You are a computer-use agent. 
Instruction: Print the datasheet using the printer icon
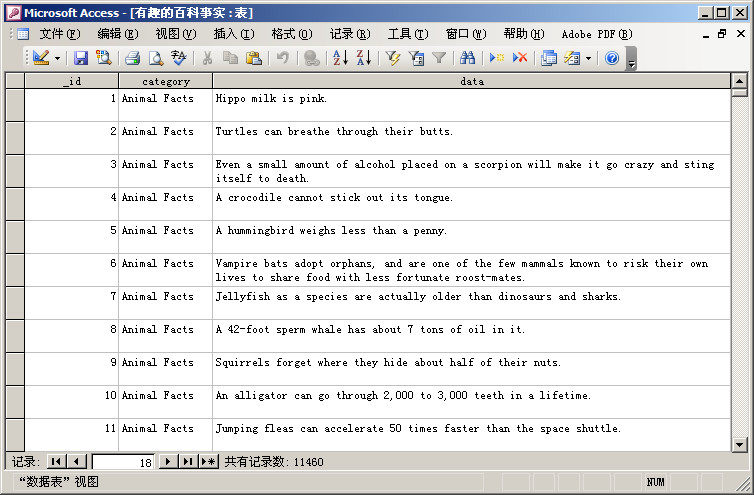[x=132, y=58]
